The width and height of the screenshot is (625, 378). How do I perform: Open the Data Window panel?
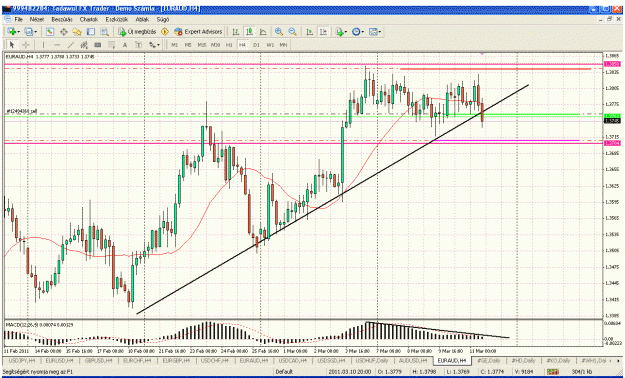(63, 32)
